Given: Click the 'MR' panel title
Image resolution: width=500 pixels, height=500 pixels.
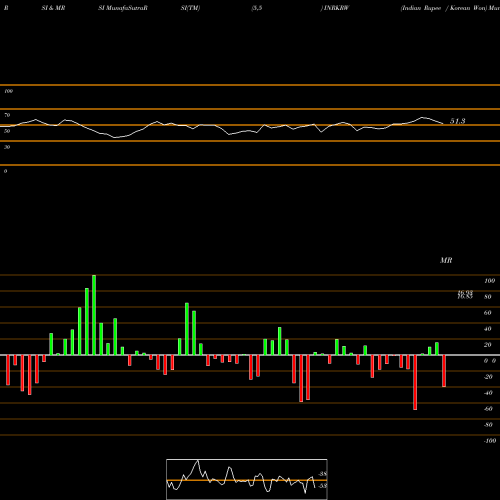Looking at the screenshot, I should pyautogui.click(x=446, y=260).
